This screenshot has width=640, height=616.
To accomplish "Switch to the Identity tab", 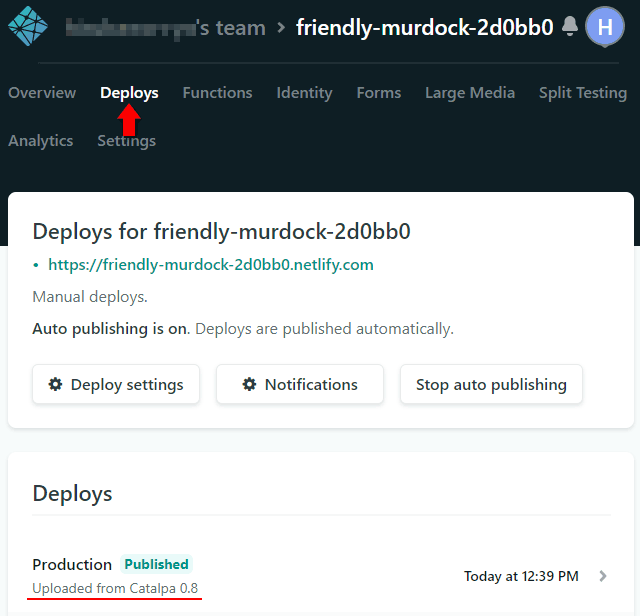I will click(x=304, y=93).
